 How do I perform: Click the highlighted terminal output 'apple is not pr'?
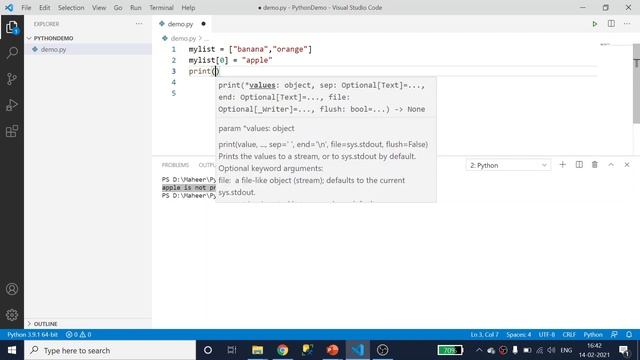(189, 187)
